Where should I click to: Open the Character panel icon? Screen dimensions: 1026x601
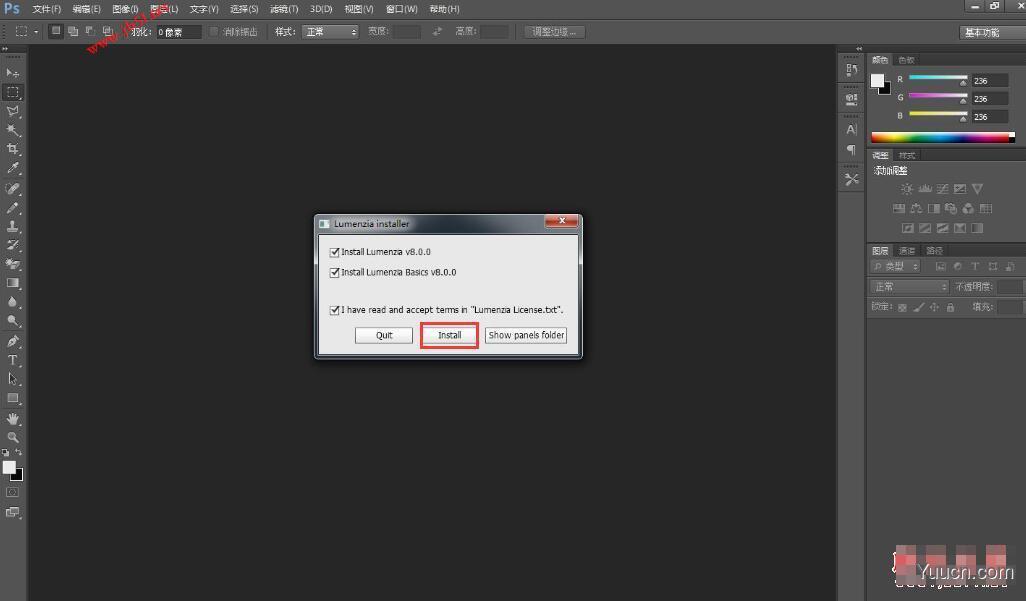pyautogui.click(x=851, y=129)
